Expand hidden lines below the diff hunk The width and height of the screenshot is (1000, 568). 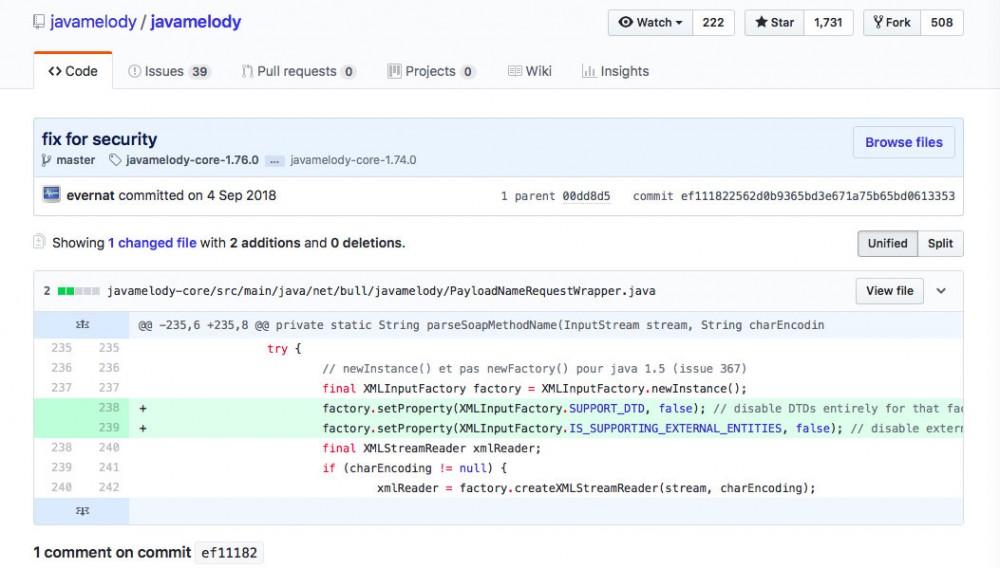tap(82, 511)
